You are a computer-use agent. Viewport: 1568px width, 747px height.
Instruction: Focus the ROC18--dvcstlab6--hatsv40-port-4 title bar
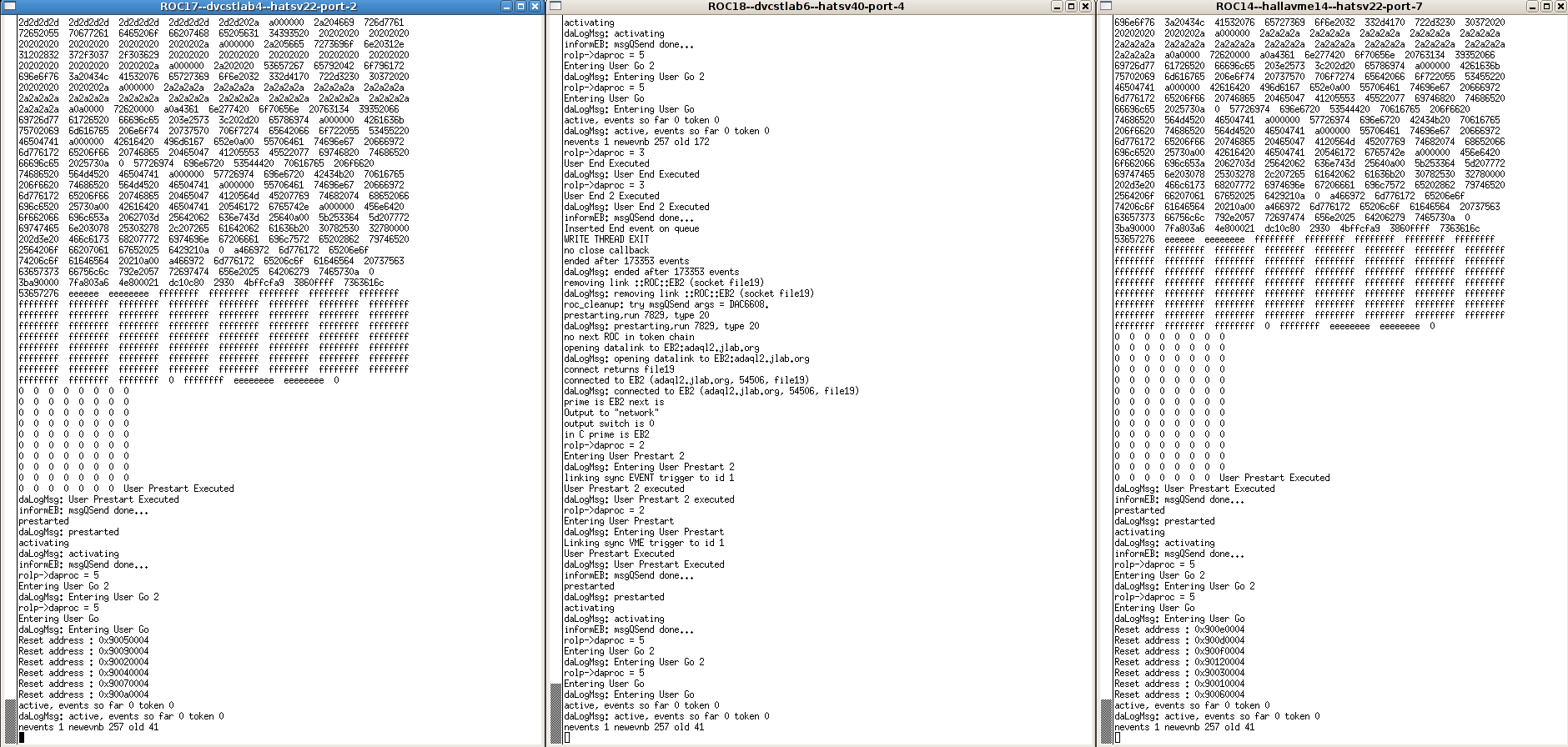click(806, 6)
